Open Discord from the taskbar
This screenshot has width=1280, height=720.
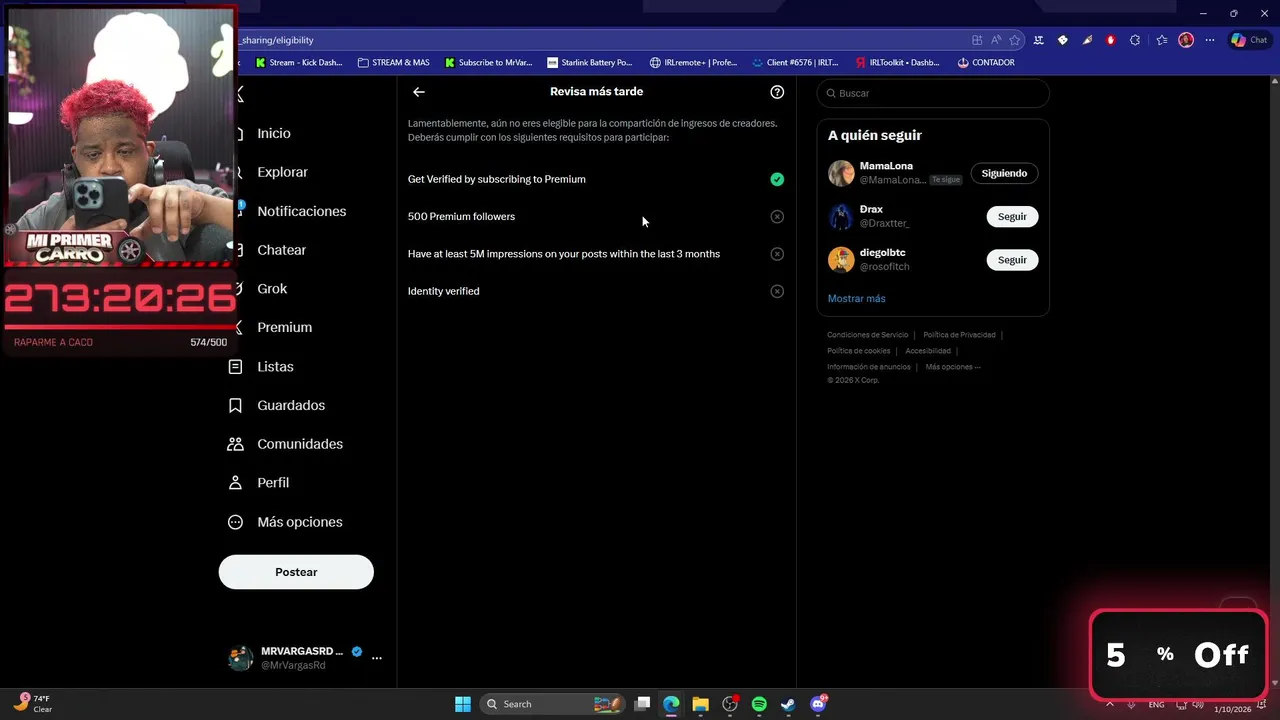pyautogui.click(x=818, y=704)
